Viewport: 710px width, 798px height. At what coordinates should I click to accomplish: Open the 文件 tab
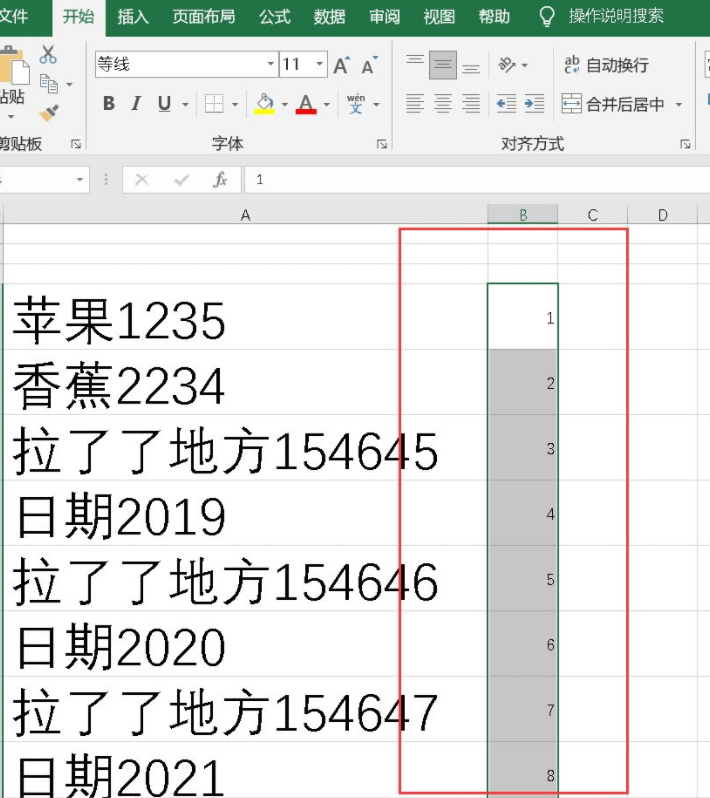[14, 16]
